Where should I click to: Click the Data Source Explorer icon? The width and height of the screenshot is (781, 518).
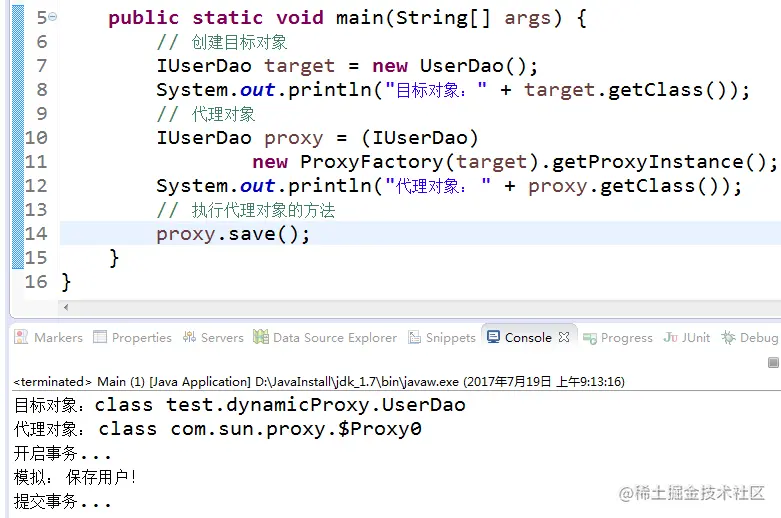(260, 337)
